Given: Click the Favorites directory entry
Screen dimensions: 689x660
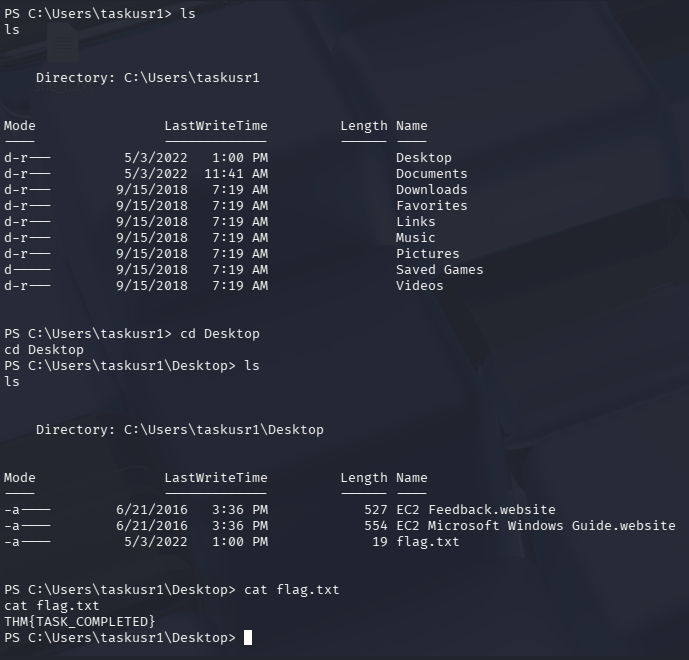Looking at the screenshot, I should click(x=431, y=206).
